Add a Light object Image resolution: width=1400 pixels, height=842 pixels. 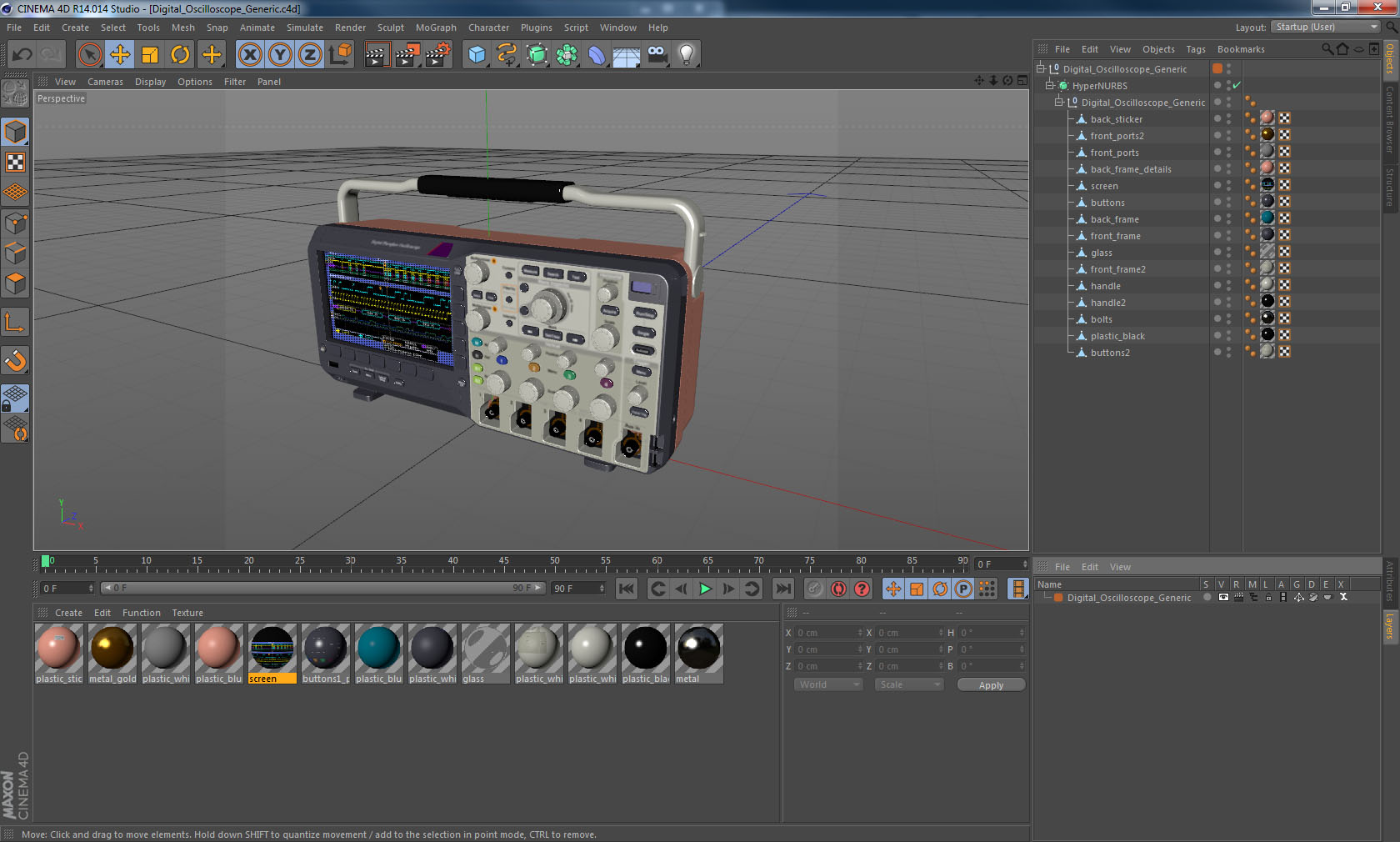pyautogui.click(x=687, y=55)
